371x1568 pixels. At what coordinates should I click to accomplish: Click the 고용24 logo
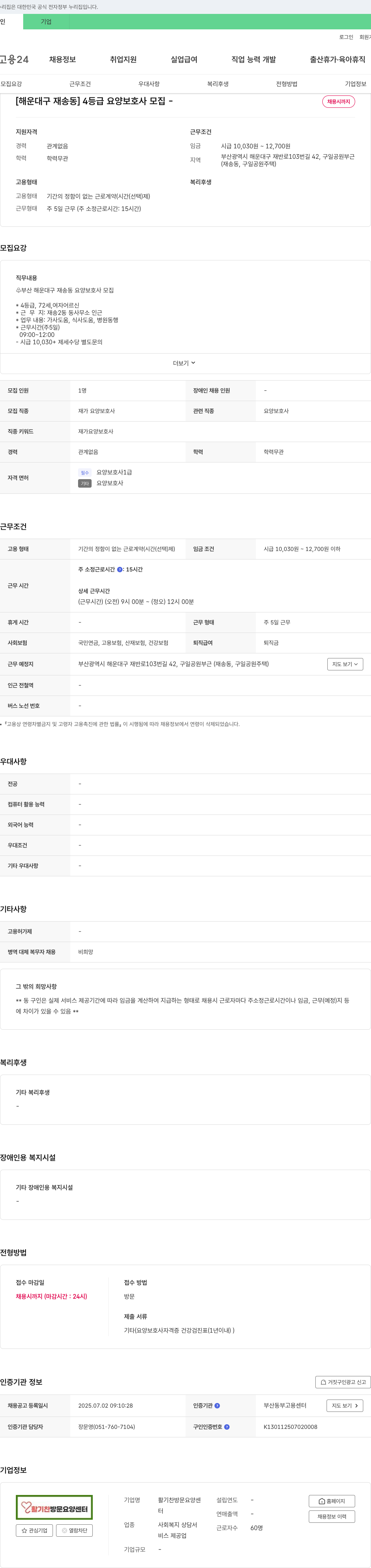15,60
